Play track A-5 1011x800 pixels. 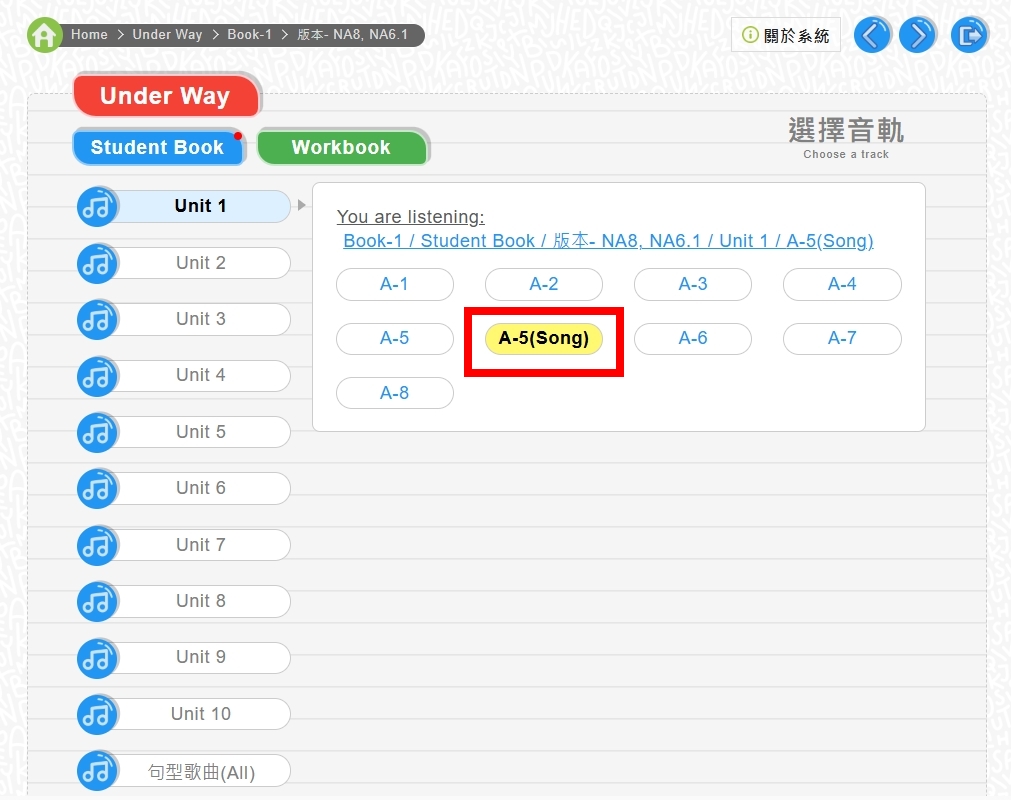pos(395,338)
